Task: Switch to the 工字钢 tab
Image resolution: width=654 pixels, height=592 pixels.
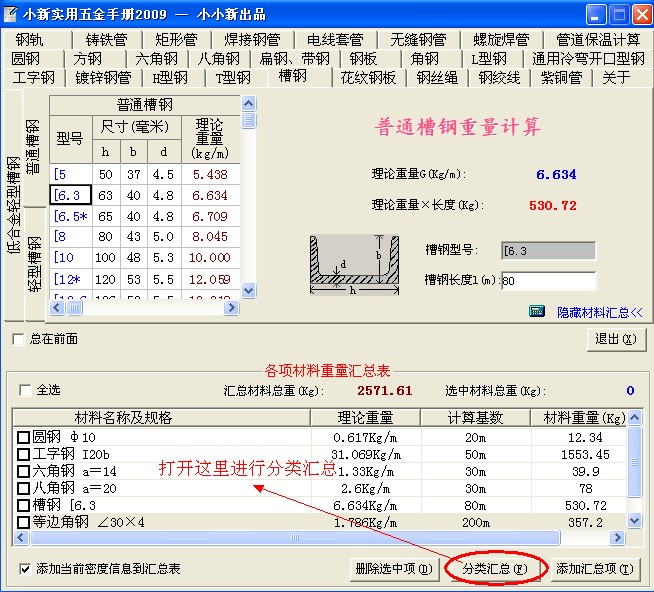Action: [33, 78]
